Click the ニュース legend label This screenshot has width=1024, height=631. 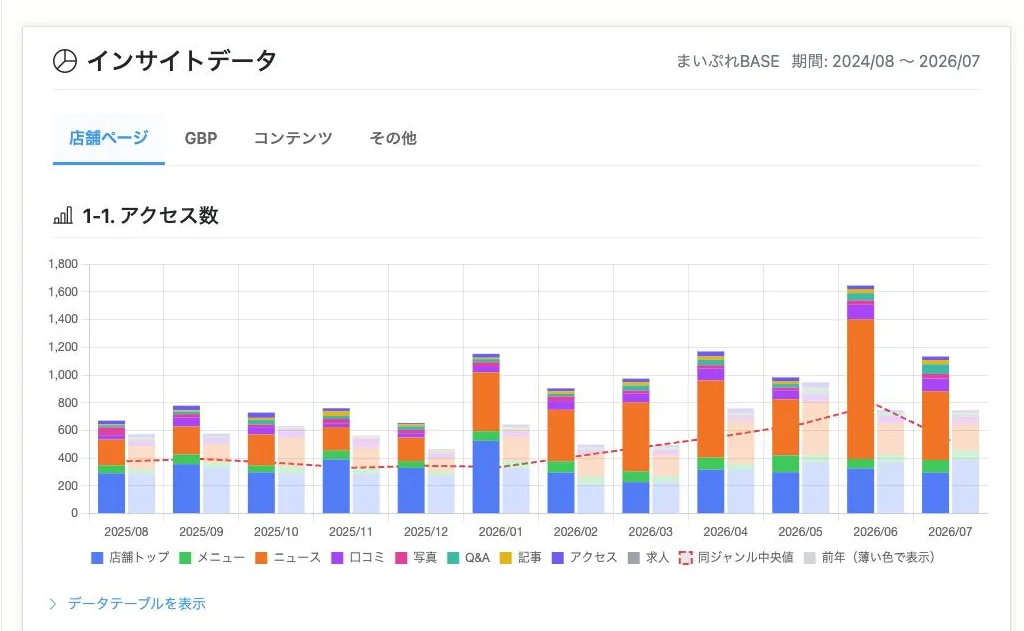[x=297, y=557]
